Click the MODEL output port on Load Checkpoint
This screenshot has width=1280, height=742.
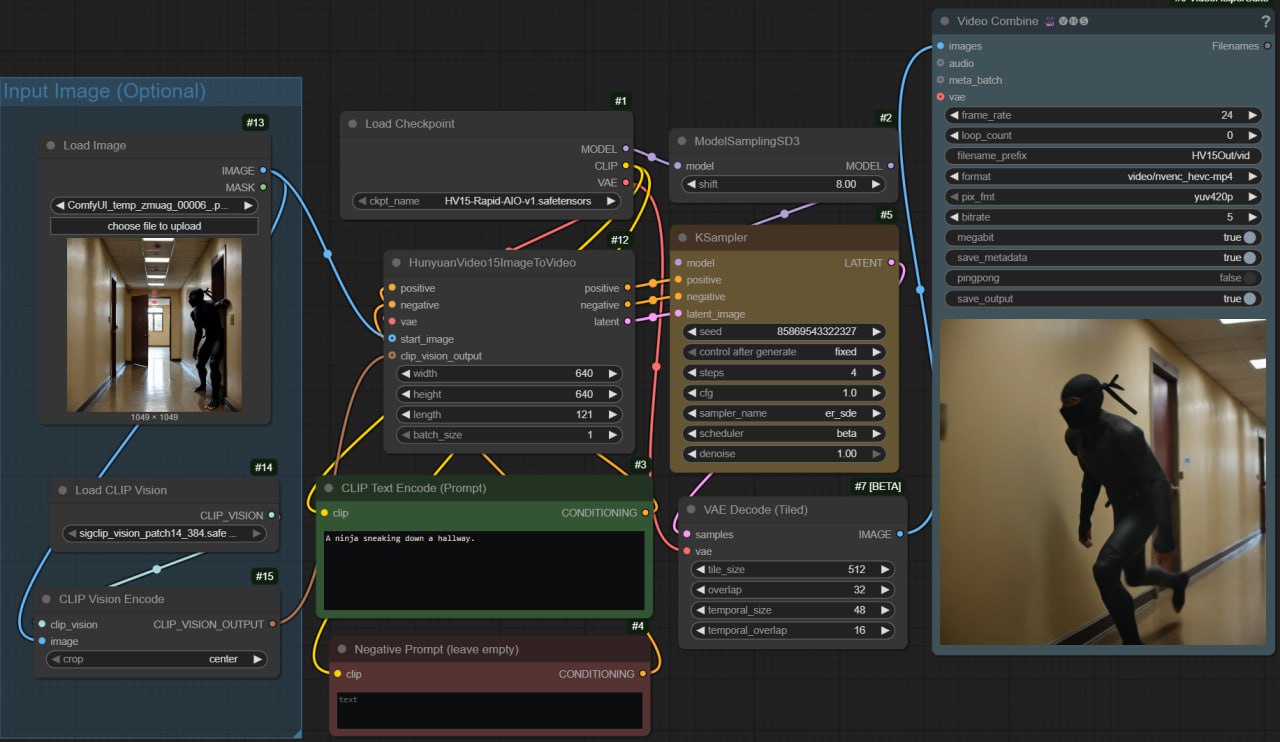click(626, 149)
